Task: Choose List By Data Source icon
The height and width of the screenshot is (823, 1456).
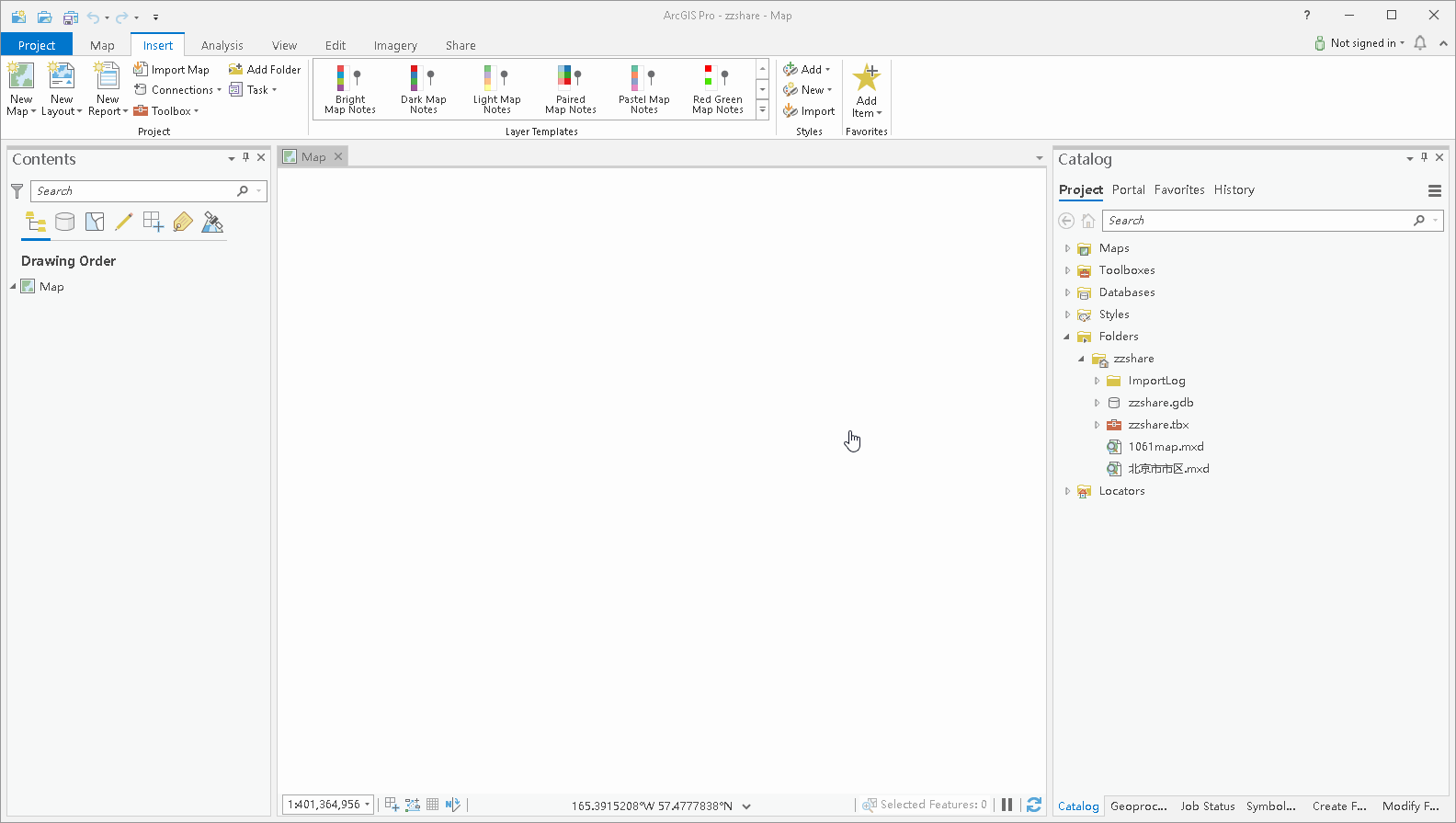Action: (x=65, y=222)
